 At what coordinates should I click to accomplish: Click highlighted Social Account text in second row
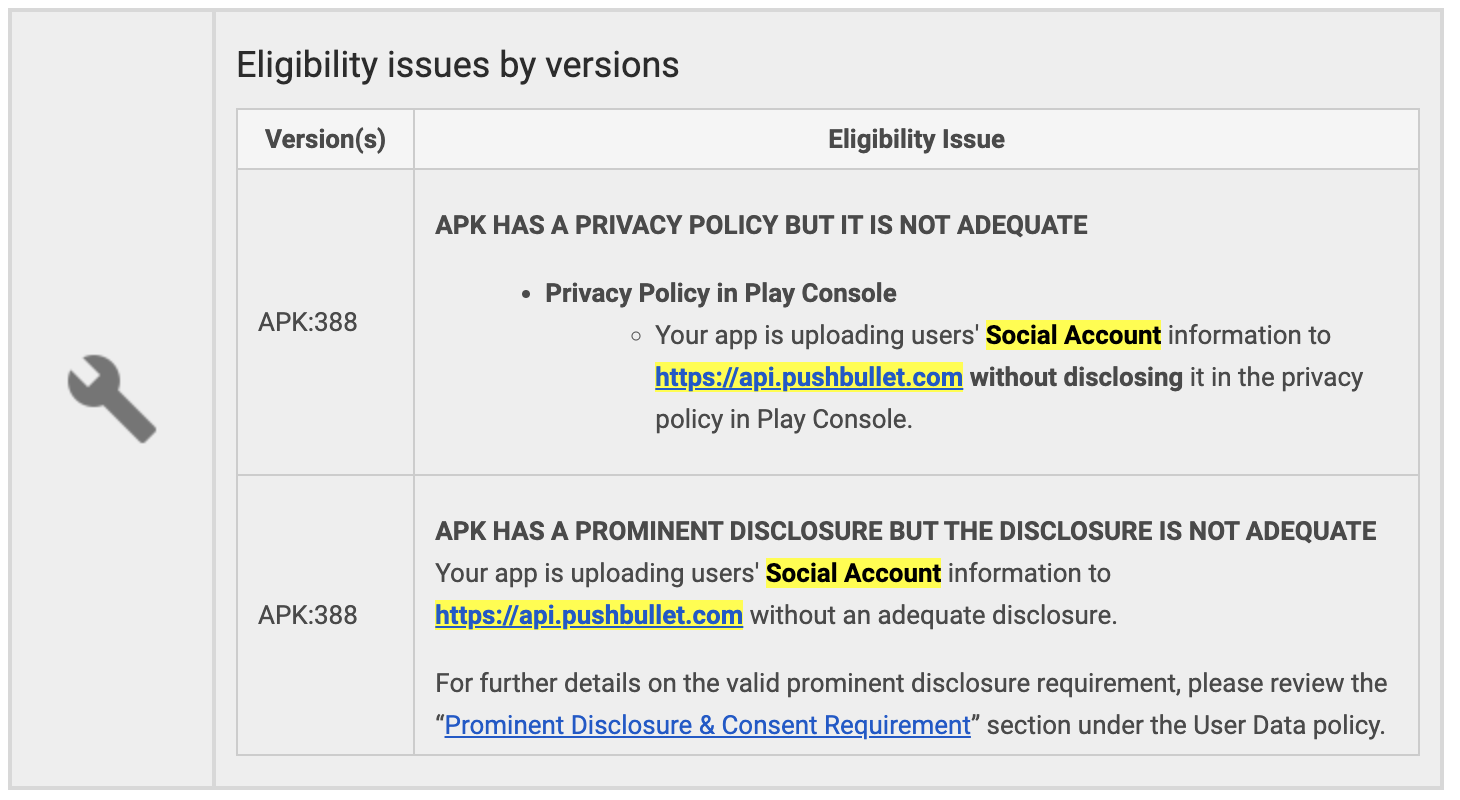click(x=853, y=573)
